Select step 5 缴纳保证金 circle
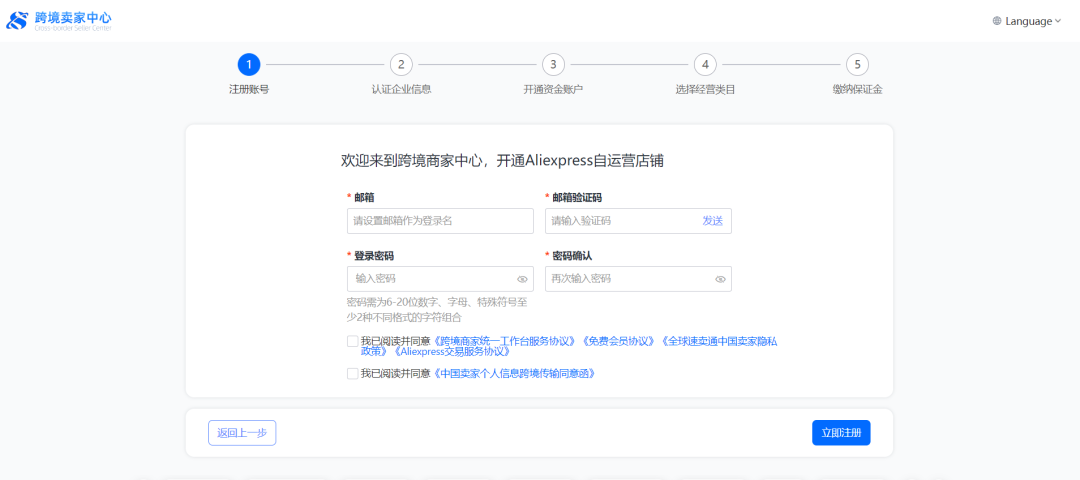 (857, 64)
